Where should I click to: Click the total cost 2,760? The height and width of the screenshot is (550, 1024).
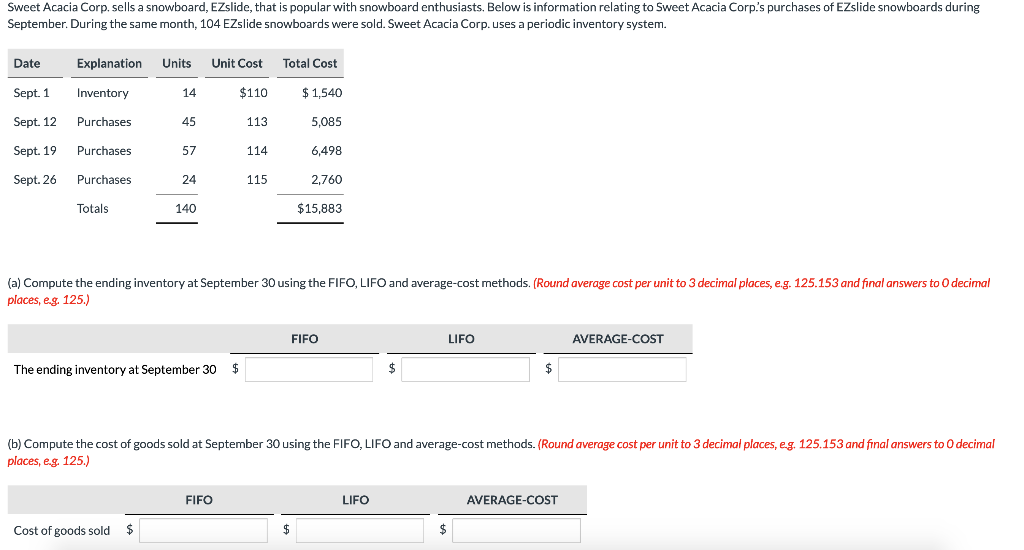point(327,179)
